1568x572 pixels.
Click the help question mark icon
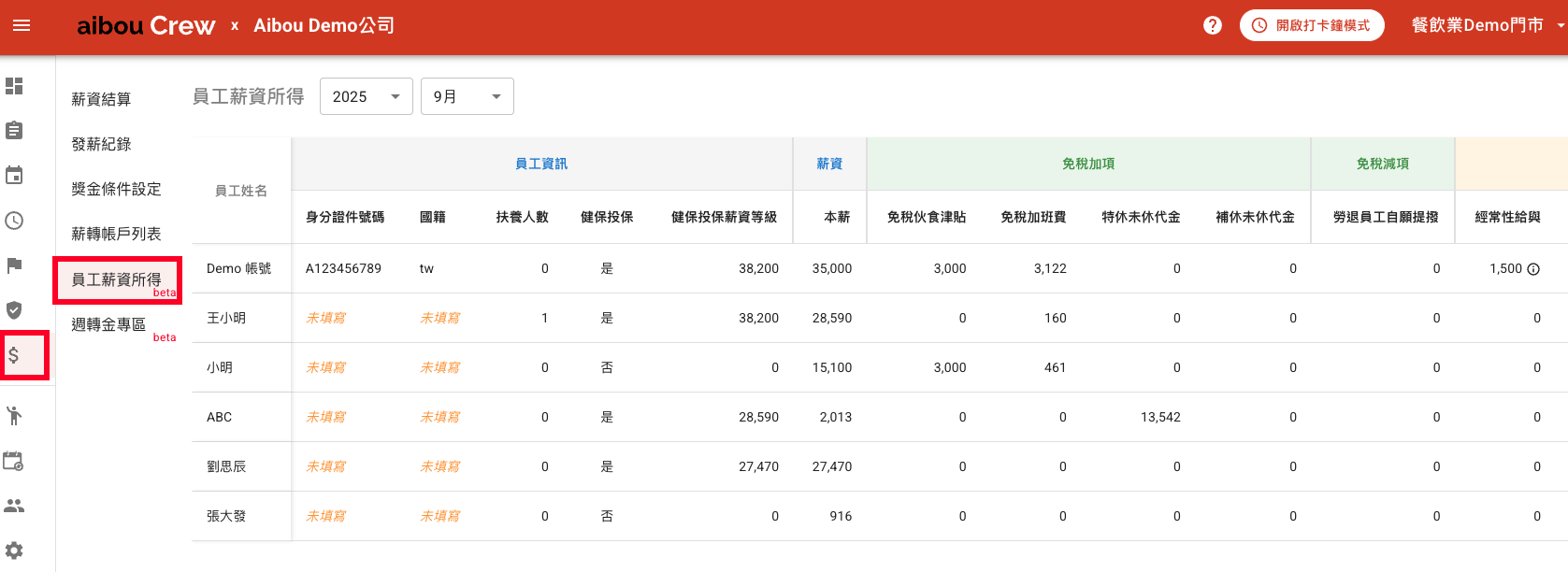coord(1213,25)
